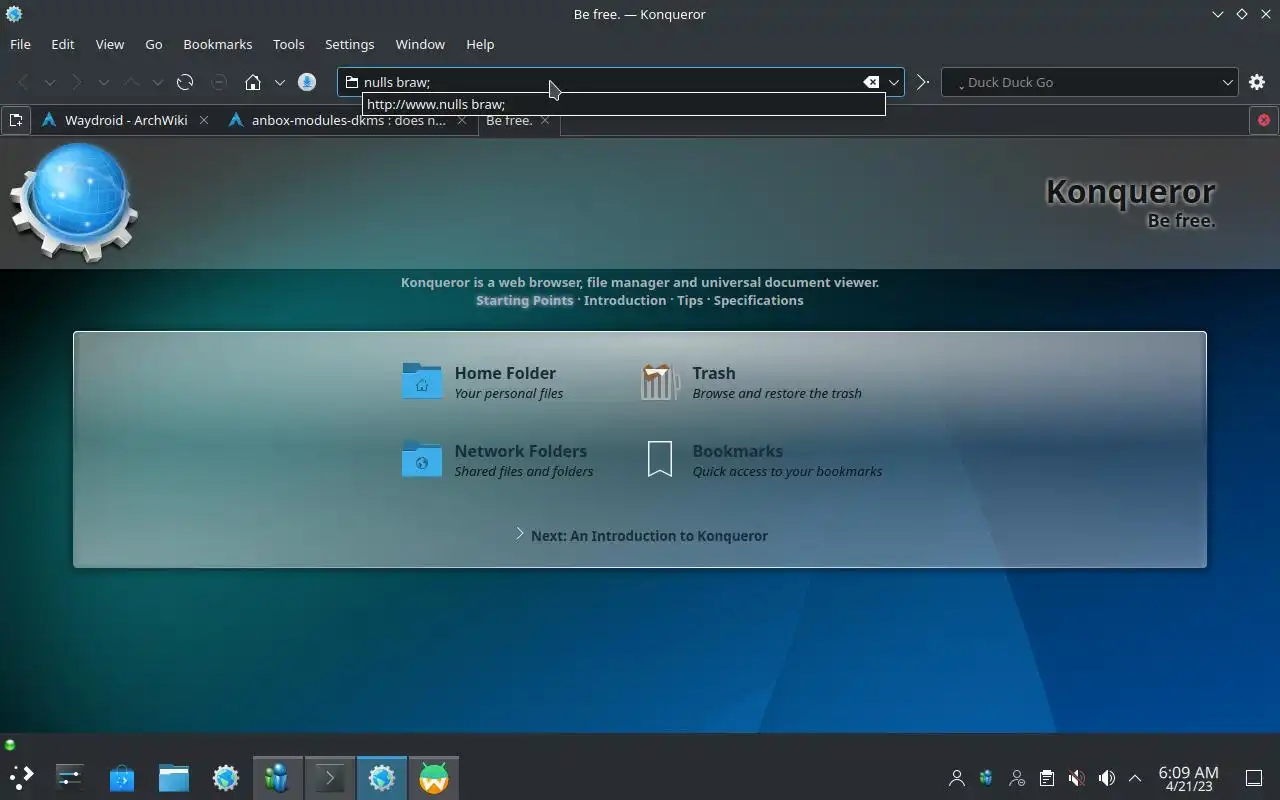Open the Bookmarks starting point on the page
The image size is (1280, 800).
(763, 460)
